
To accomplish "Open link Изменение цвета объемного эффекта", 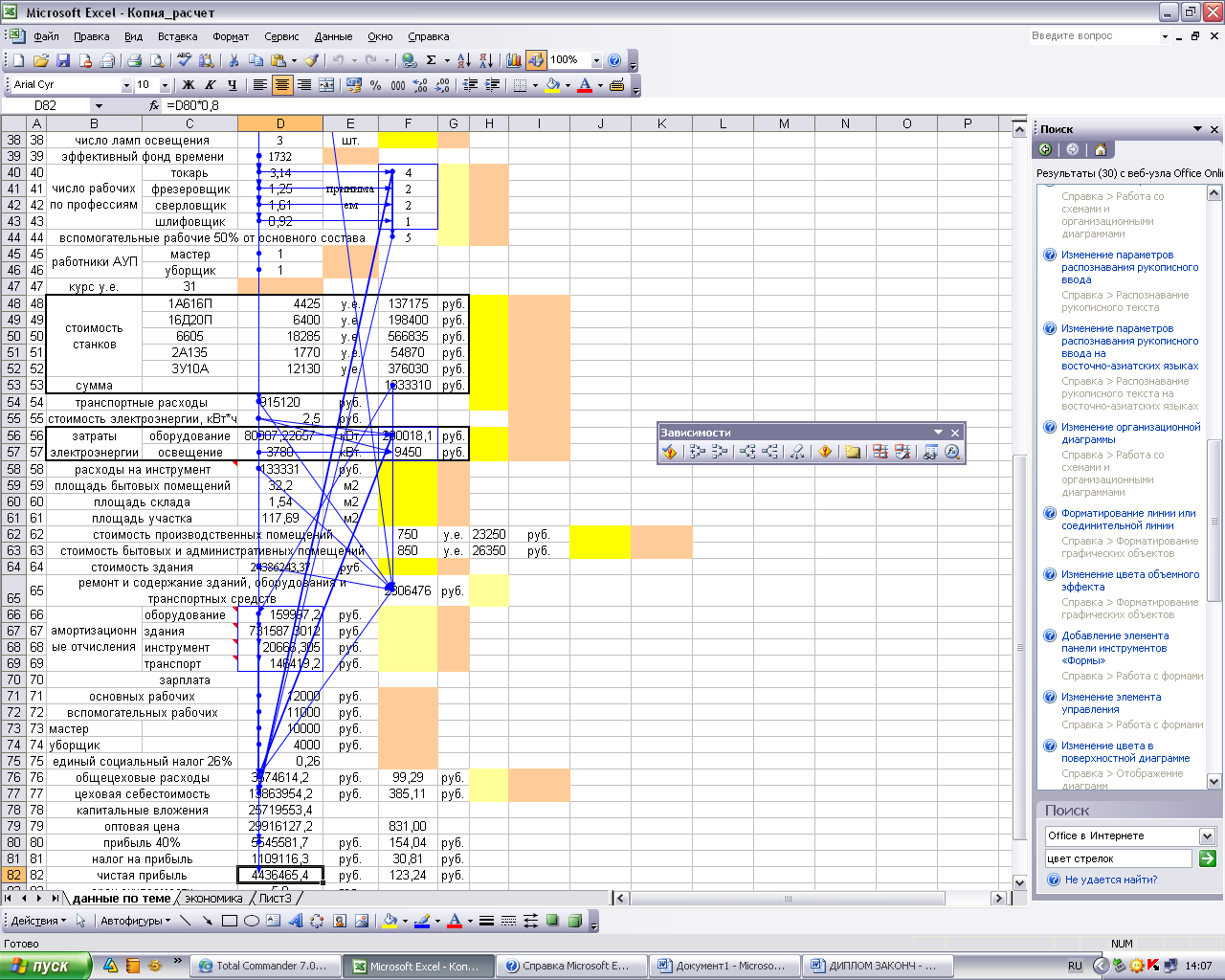I will [x=1130, y=581].
